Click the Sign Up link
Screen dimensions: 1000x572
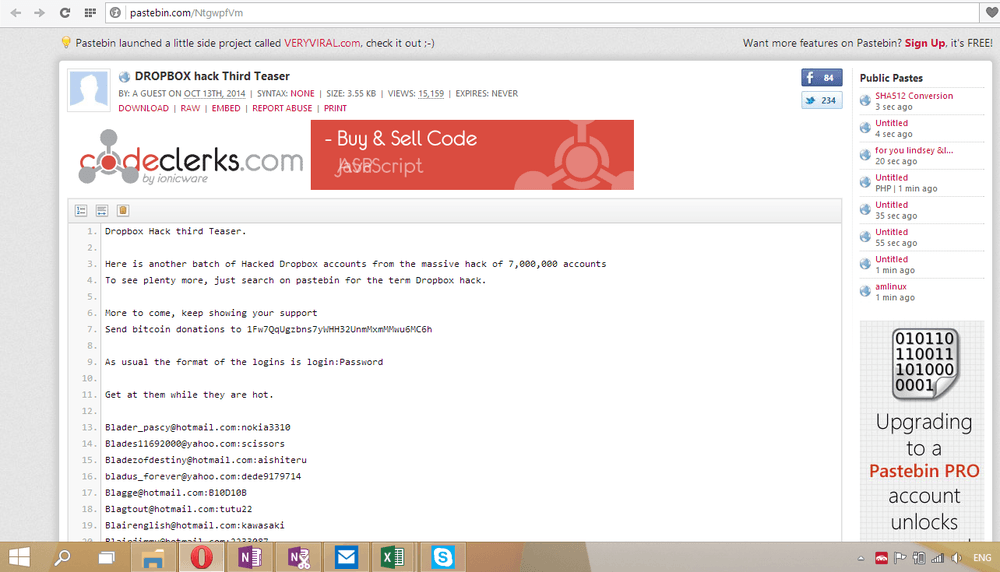coord(925,43)
